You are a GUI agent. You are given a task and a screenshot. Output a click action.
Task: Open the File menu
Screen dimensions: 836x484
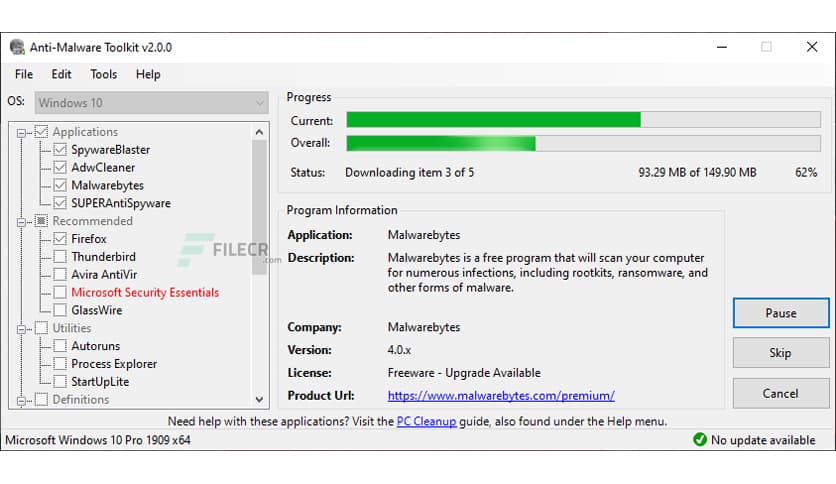click(x=24, y=74)
